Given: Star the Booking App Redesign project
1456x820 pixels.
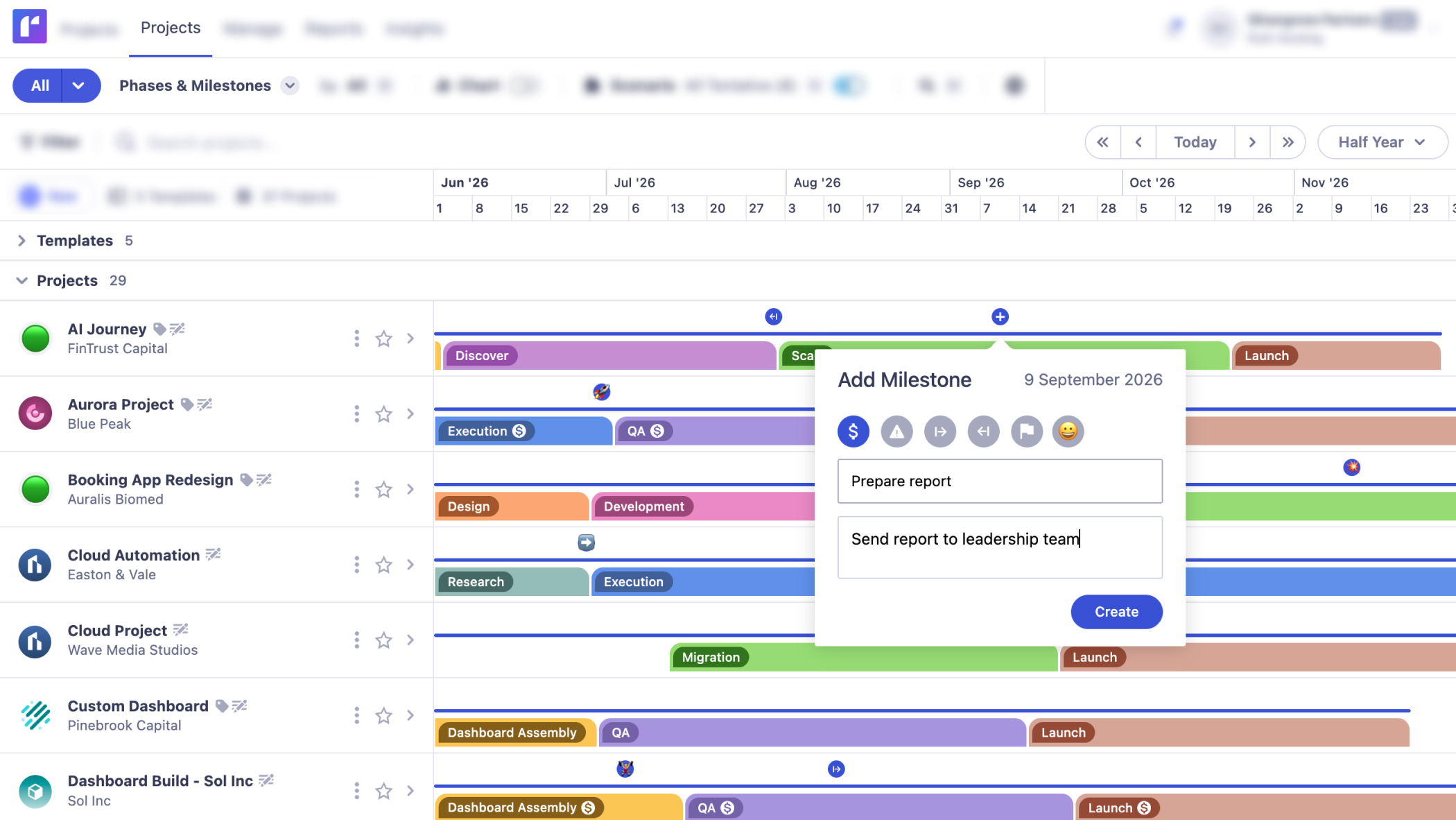Looking at the screenshot, I should coord(383,490).
